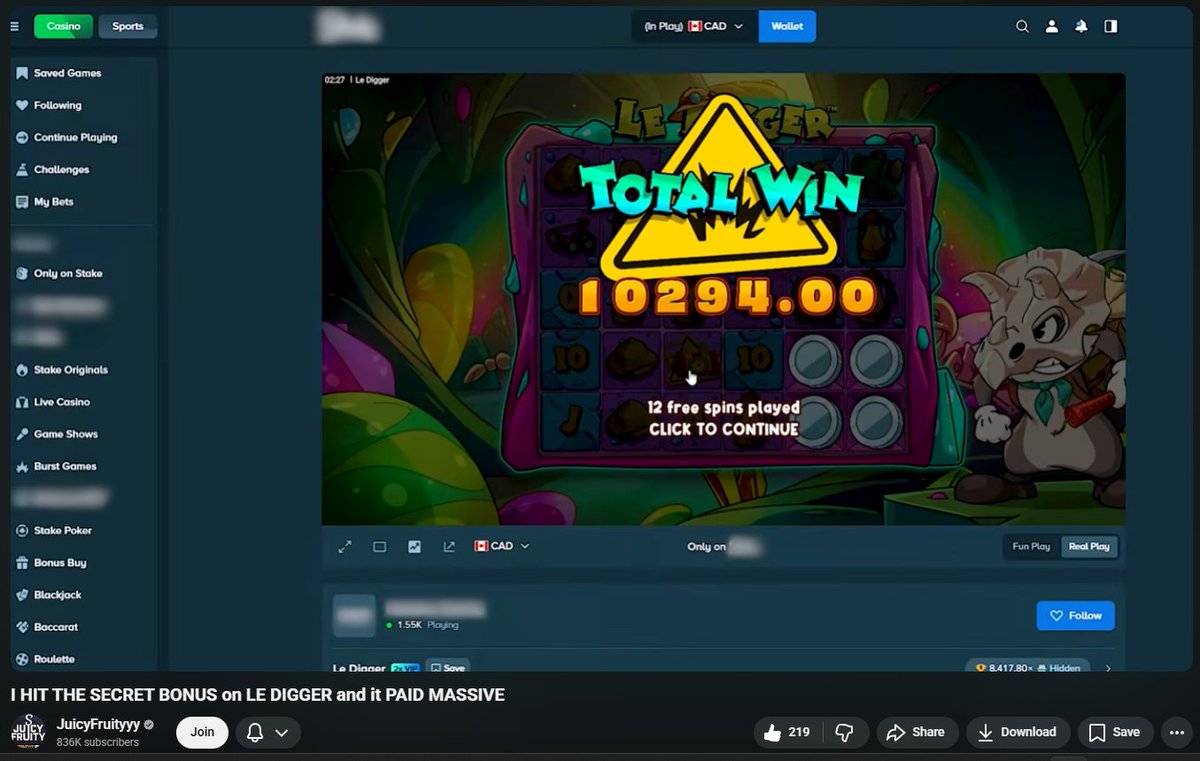Open the Wallet
1200x761 pixels.
[x=787, y=26]
